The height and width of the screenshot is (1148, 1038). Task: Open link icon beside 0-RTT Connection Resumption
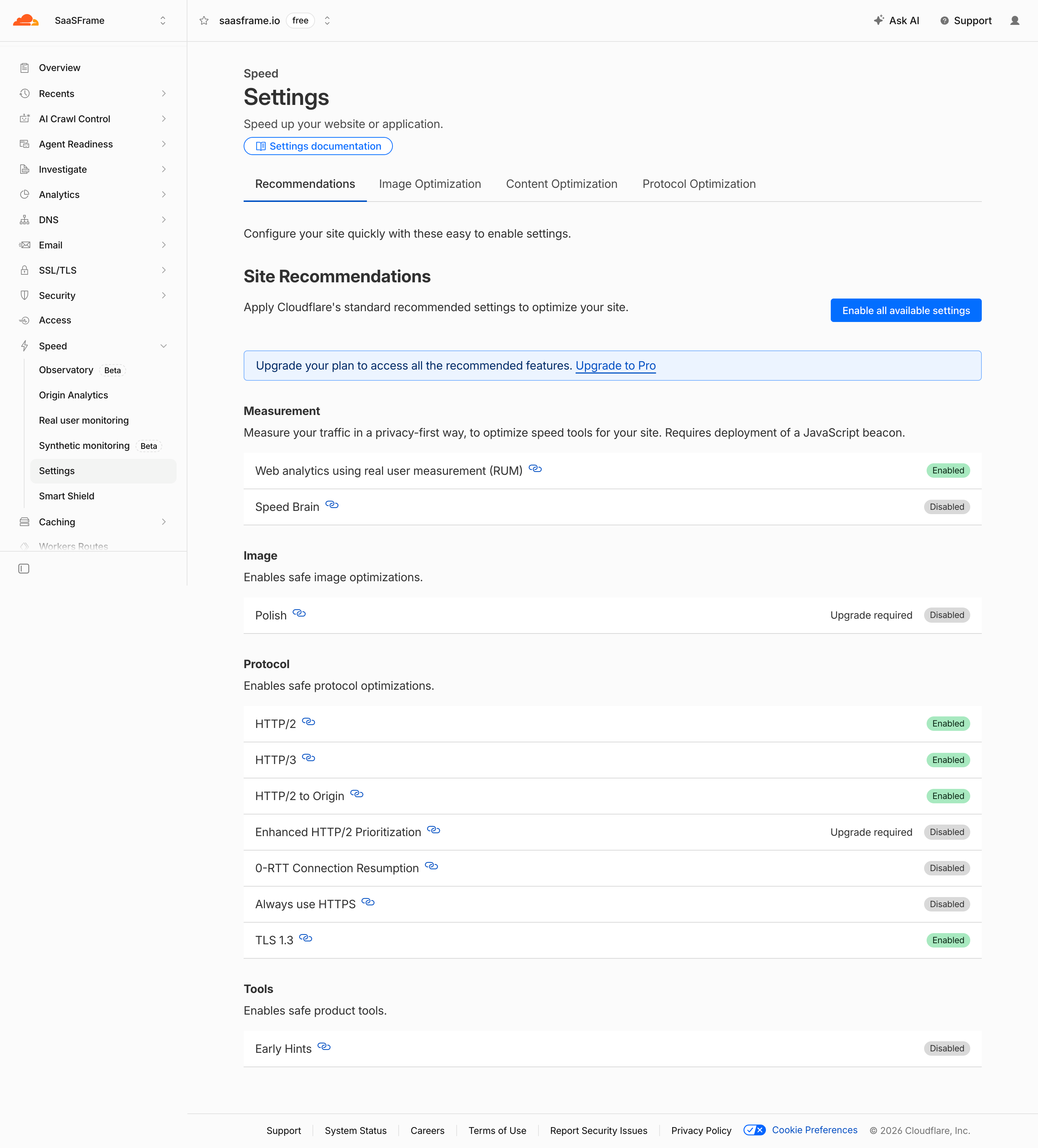pyautogui.click(x=431, y=866)
